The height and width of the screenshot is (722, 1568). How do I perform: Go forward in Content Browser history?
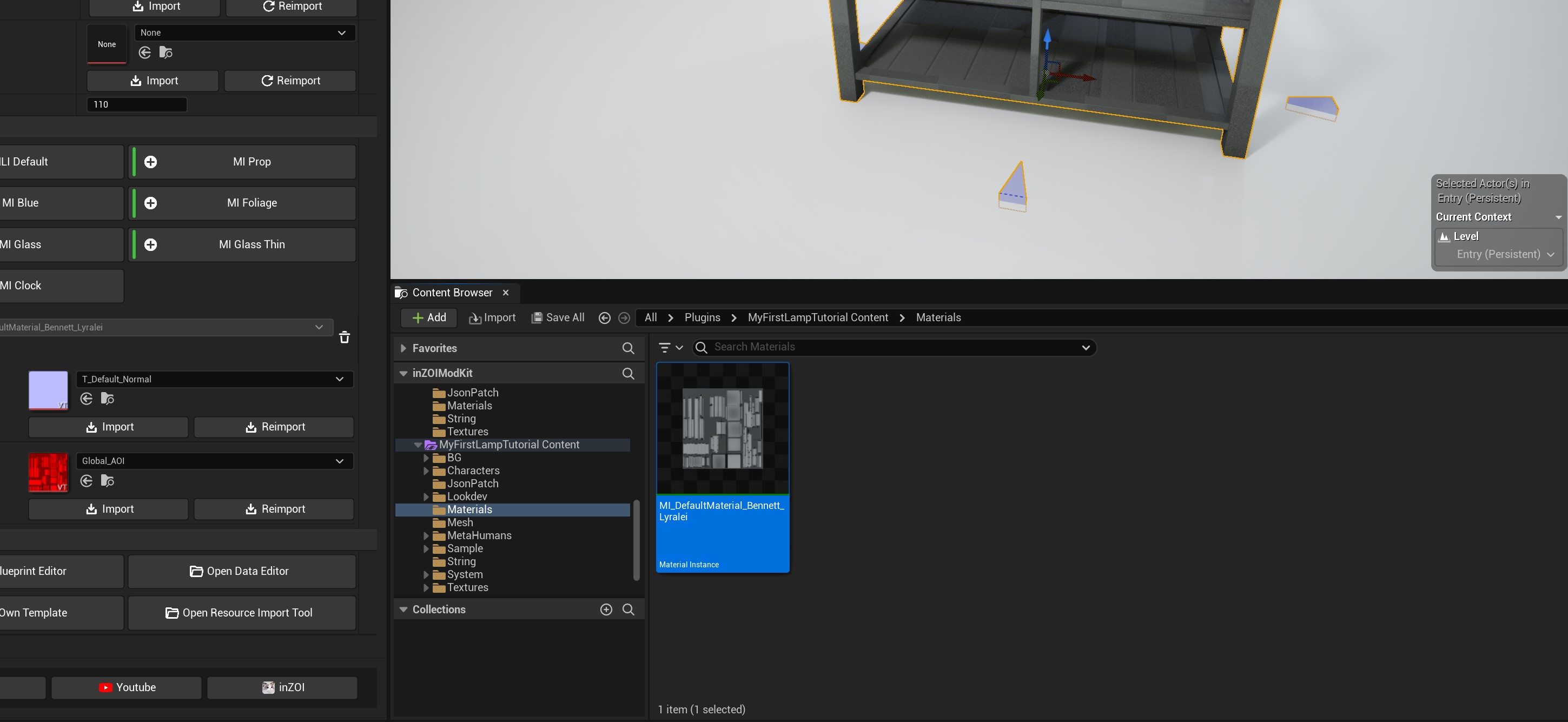click(624, 318)
